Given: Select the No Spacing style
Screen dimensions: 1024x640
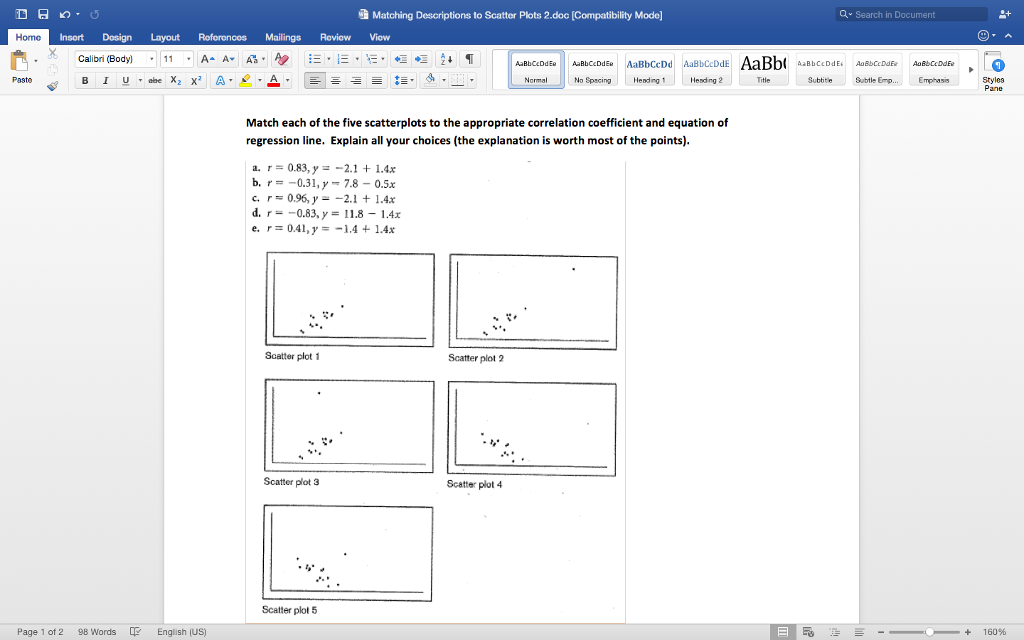Looking at the screenshot, I should point(591,70).
